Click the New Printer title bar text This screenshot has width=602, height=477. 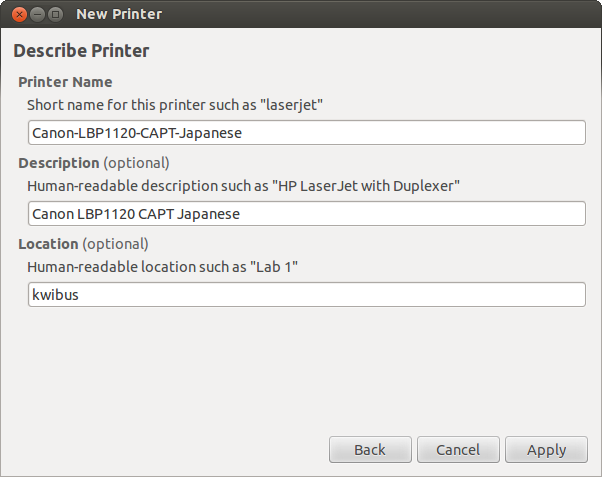tap(119, 14)
